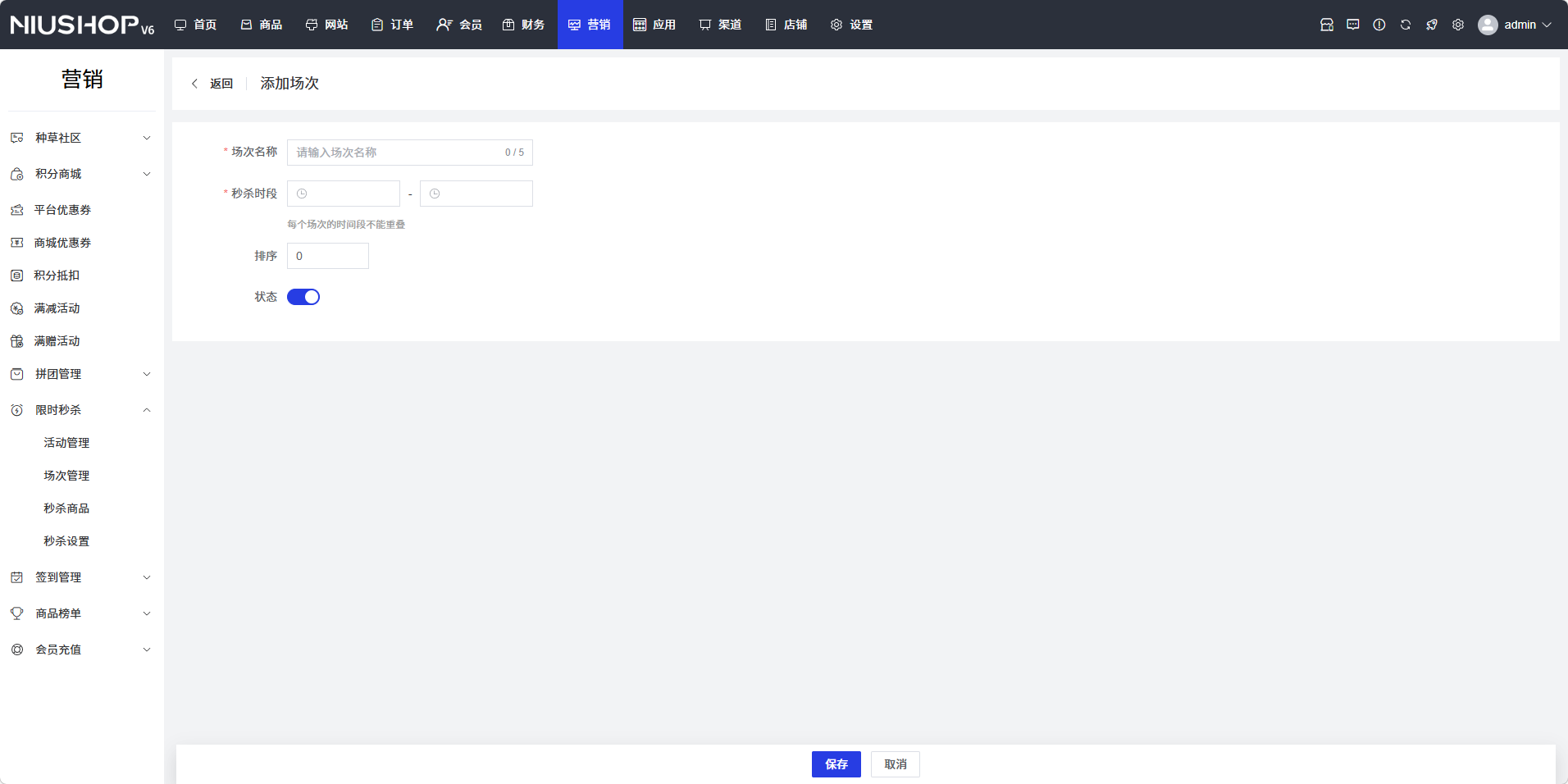Screen dimensions: 1568x784
Task: Open the 应用 top menu
Action: tap(655, 25)
